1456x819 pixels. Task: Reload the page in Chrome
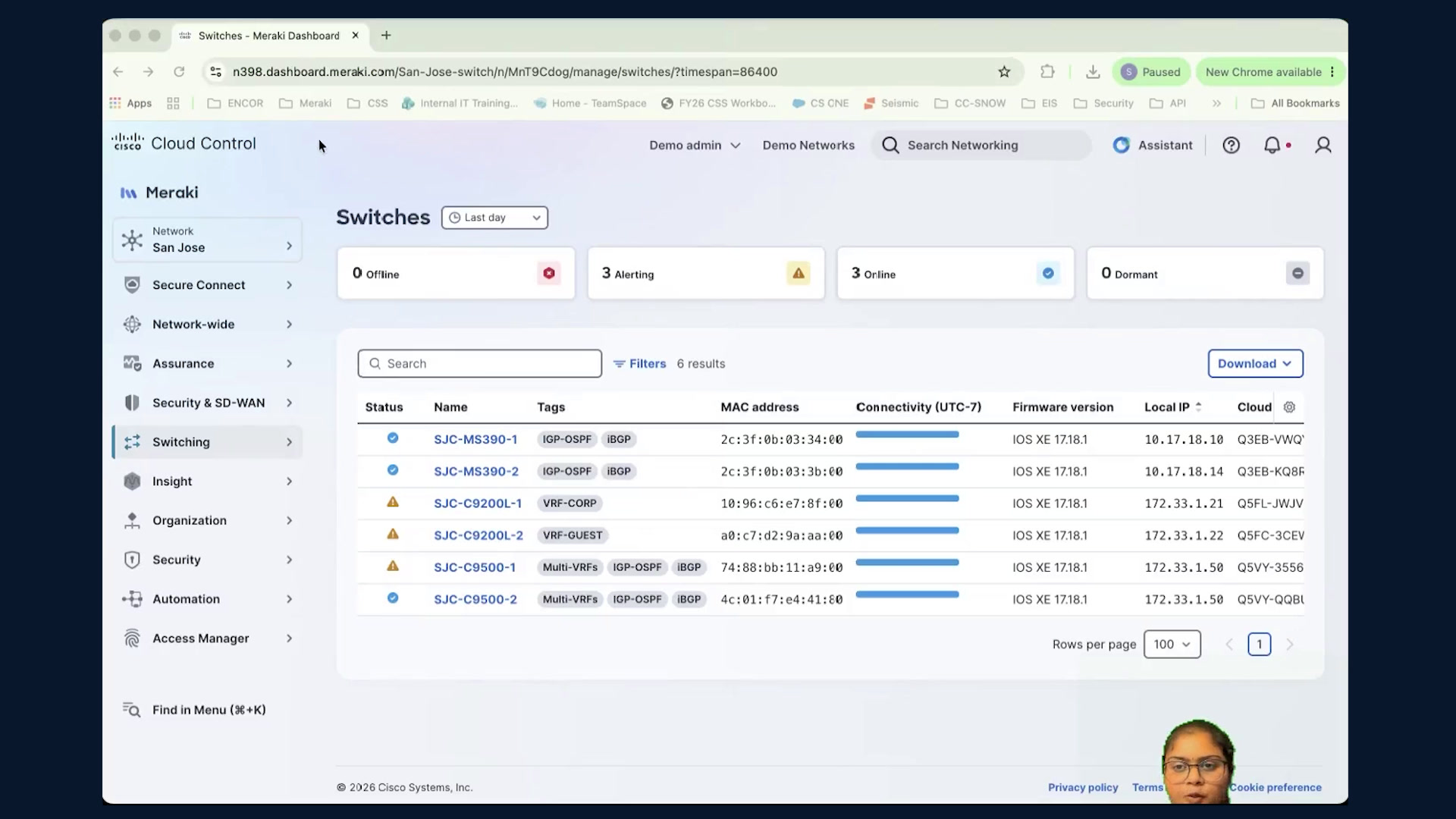click(179, 72)
